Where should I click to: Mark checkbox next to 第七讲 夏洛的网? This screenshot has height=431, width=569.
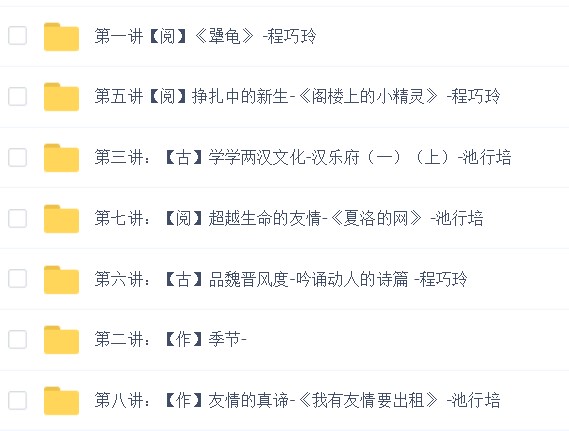(x=17, y=218)
